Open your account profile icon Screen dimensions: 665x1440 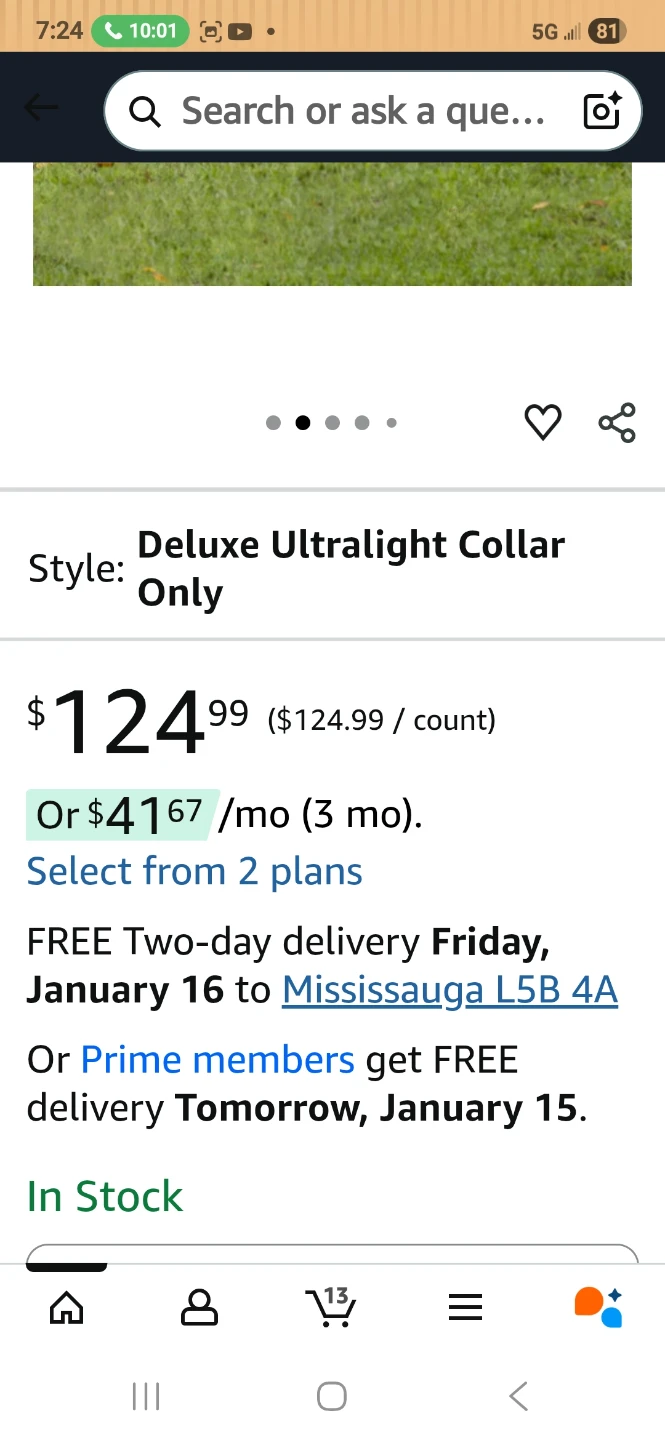(x=198, y=1307)
